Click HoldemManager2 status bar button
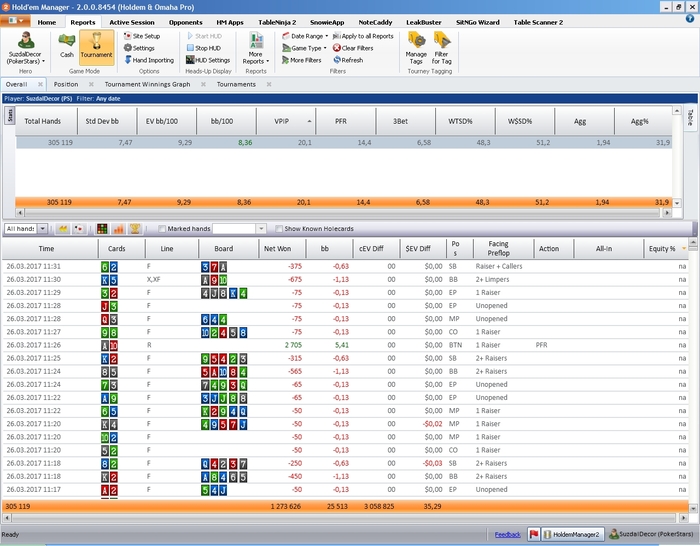 point(572,534)
